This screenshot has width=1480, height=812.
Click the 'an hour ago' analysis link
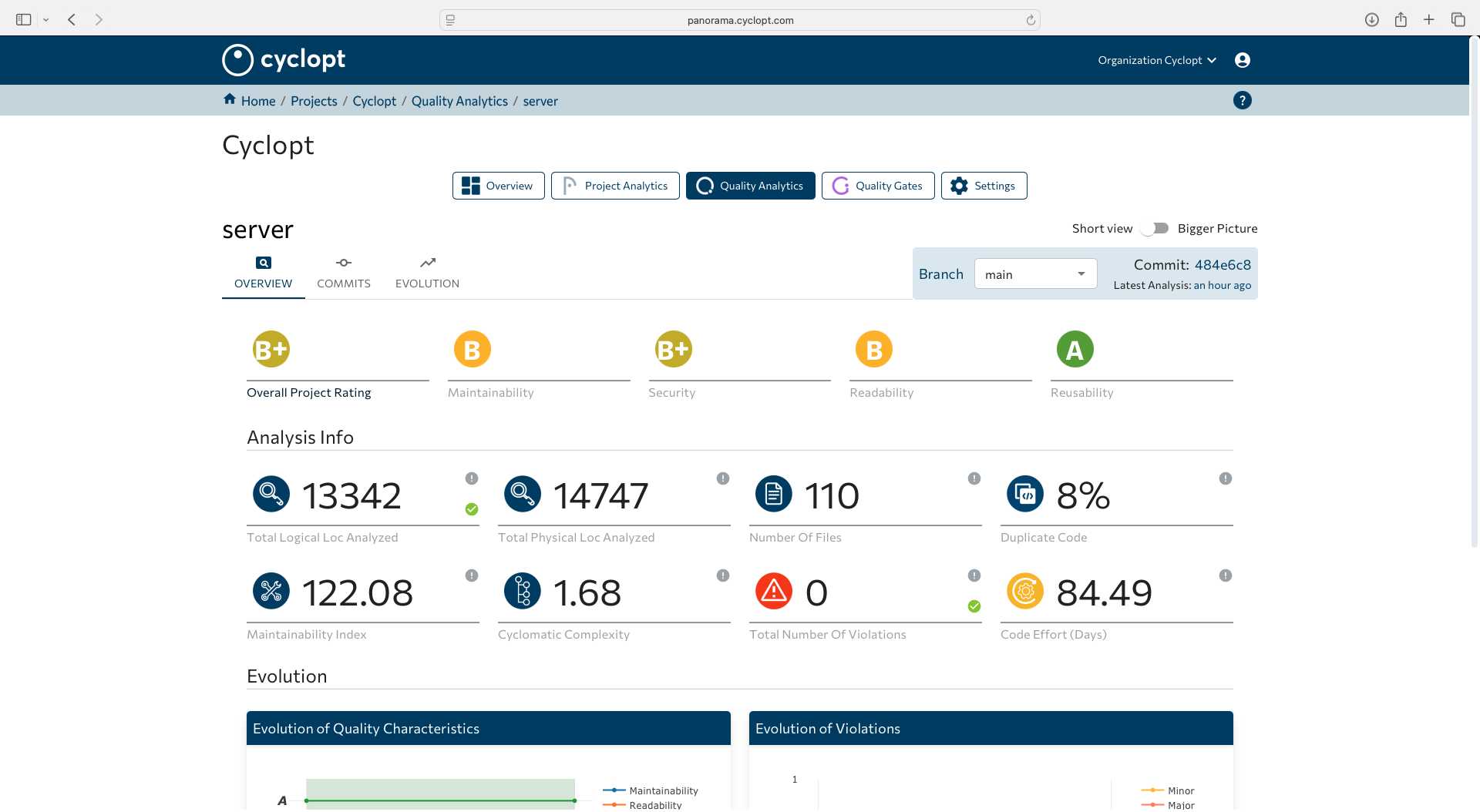point(1223,285)
